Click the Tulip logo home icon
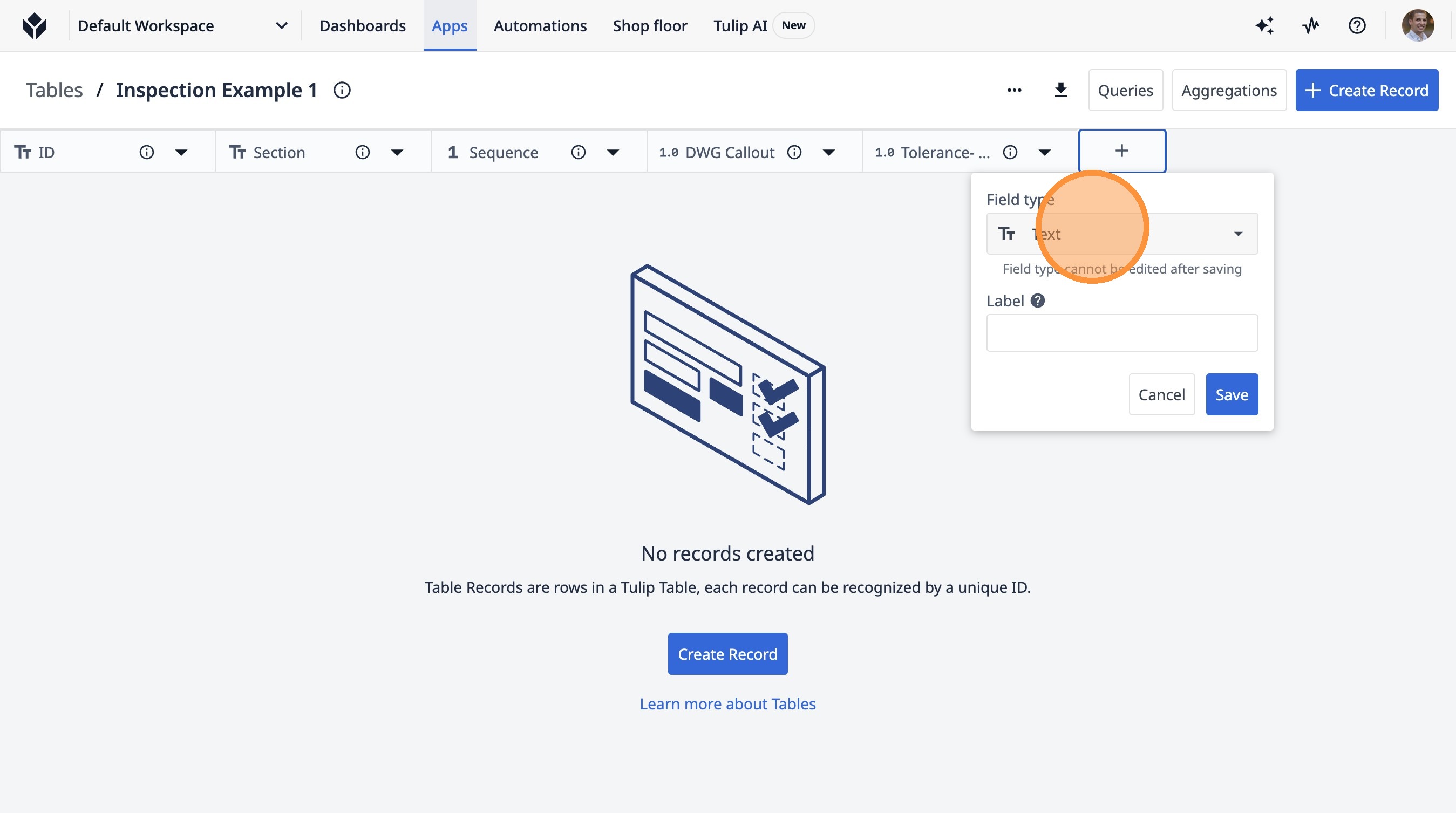 (35, 25)
